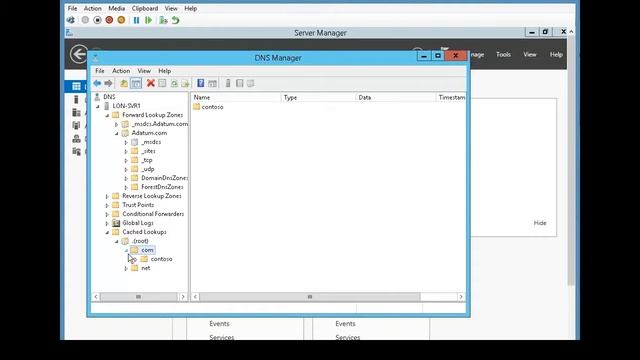Click the DNS root node icon
Viewport: 640px width, 360px height.
tap(97, 97)
